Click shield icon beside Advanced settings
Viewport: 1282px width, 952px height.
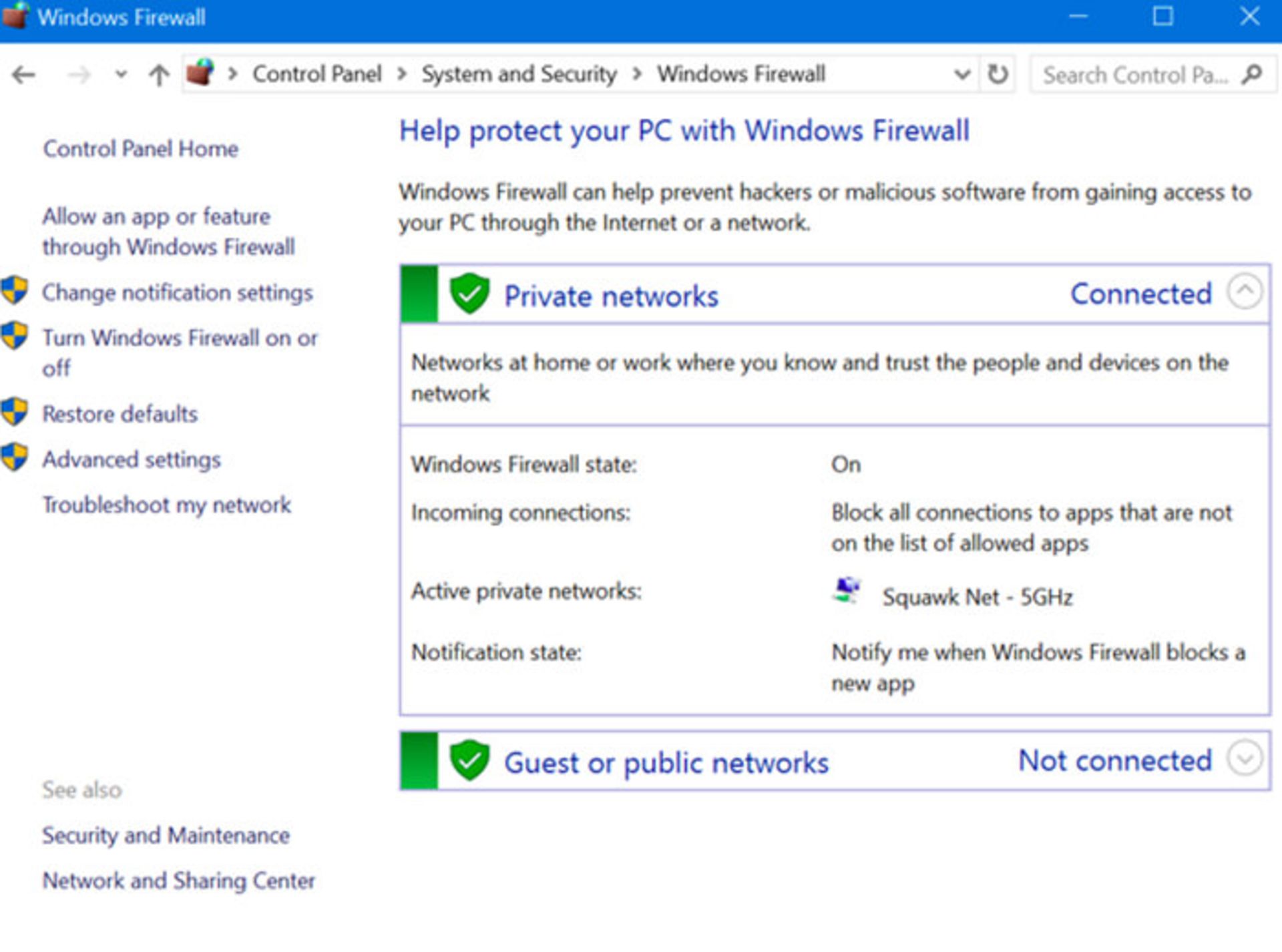coord(15,458)
